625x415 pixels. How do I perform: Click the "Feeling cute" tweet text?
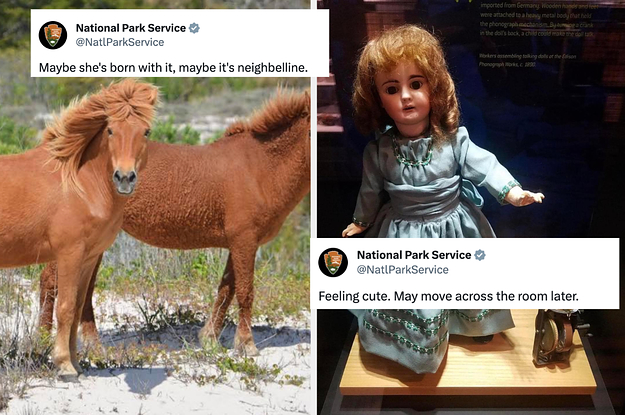[448, 296]
